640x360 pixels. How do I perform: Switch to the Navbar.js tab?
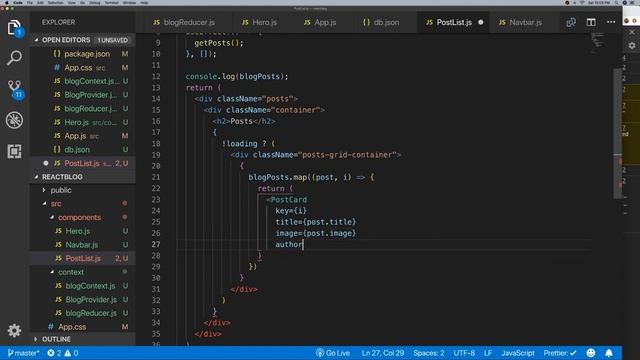[x=521, y=22]
